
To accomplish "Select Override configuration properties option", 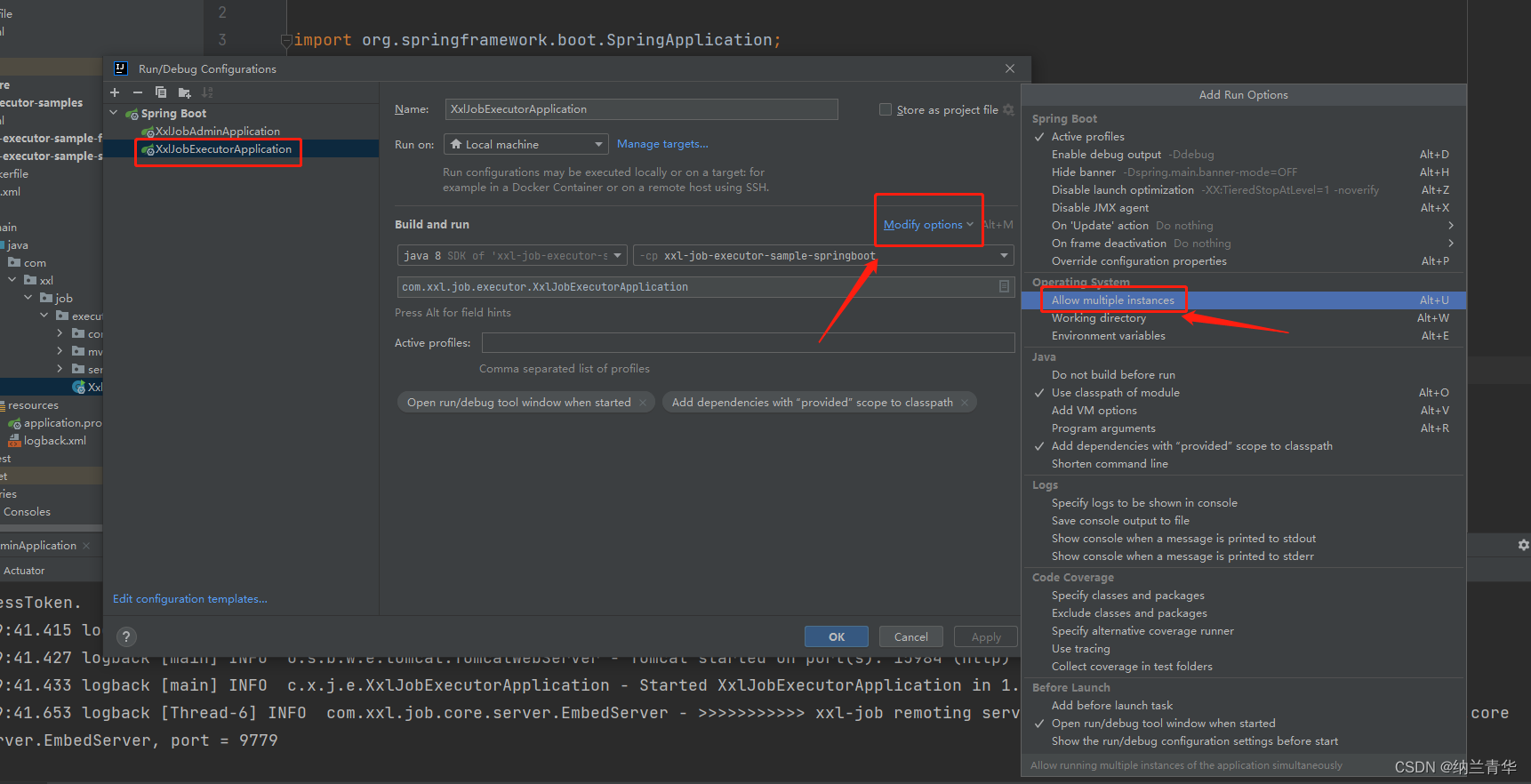I will click(x=1244, y=261).
